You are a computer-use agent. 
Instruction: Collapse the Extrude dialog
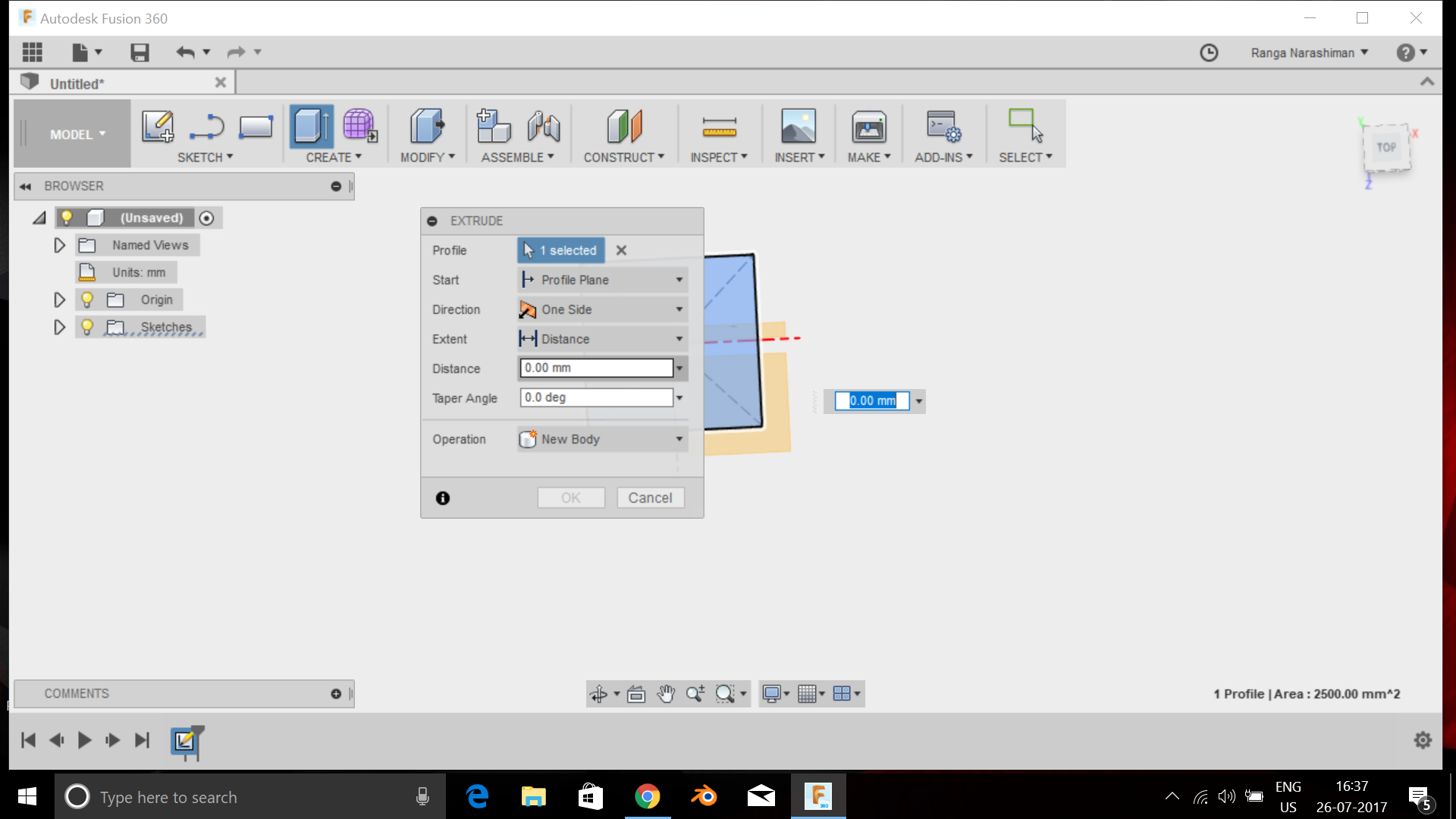[432, 221]
